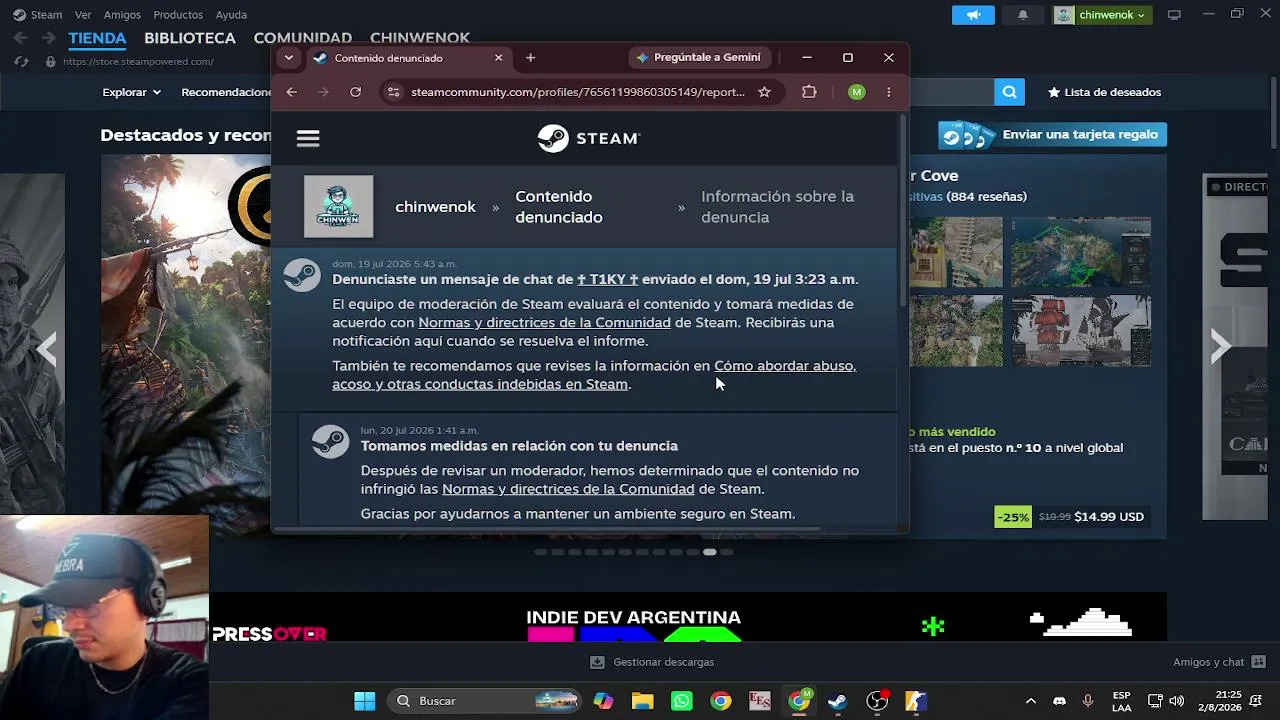
Task: Open a new Chrome tab
Action: (530, 58)
